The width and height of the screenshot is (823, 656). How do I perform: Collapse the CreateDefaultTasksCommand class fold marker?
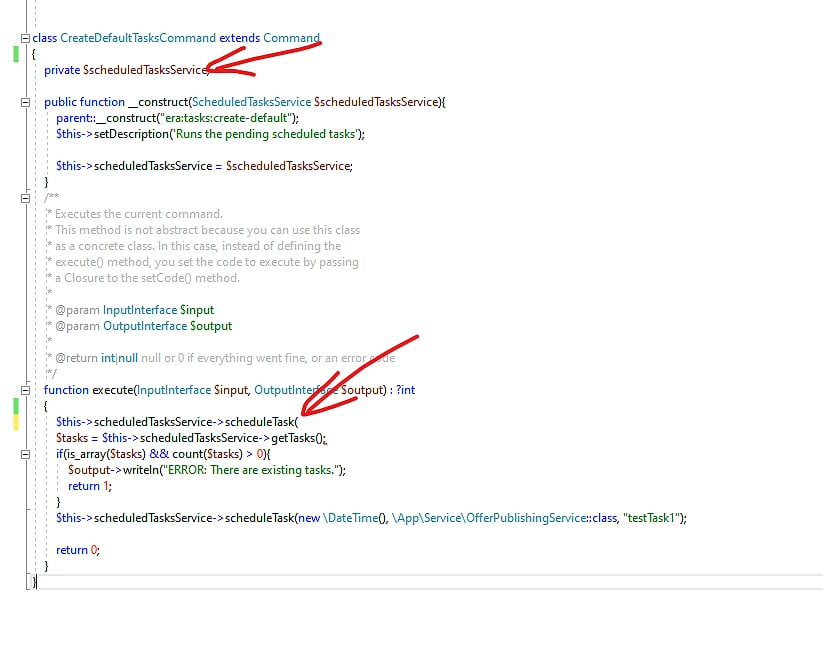[25, 38]
